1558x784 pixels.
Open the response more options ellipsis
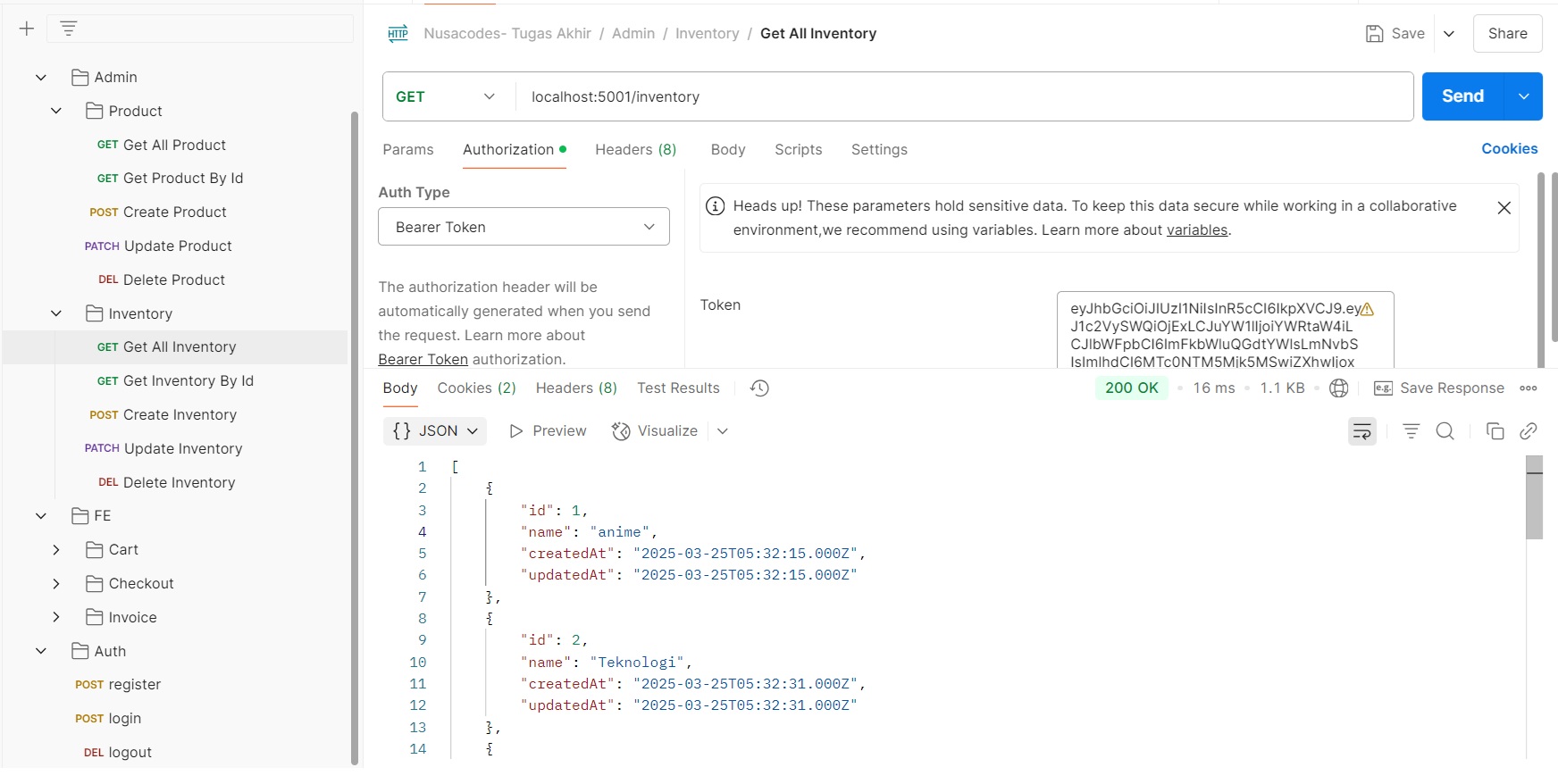[1529, 388]
